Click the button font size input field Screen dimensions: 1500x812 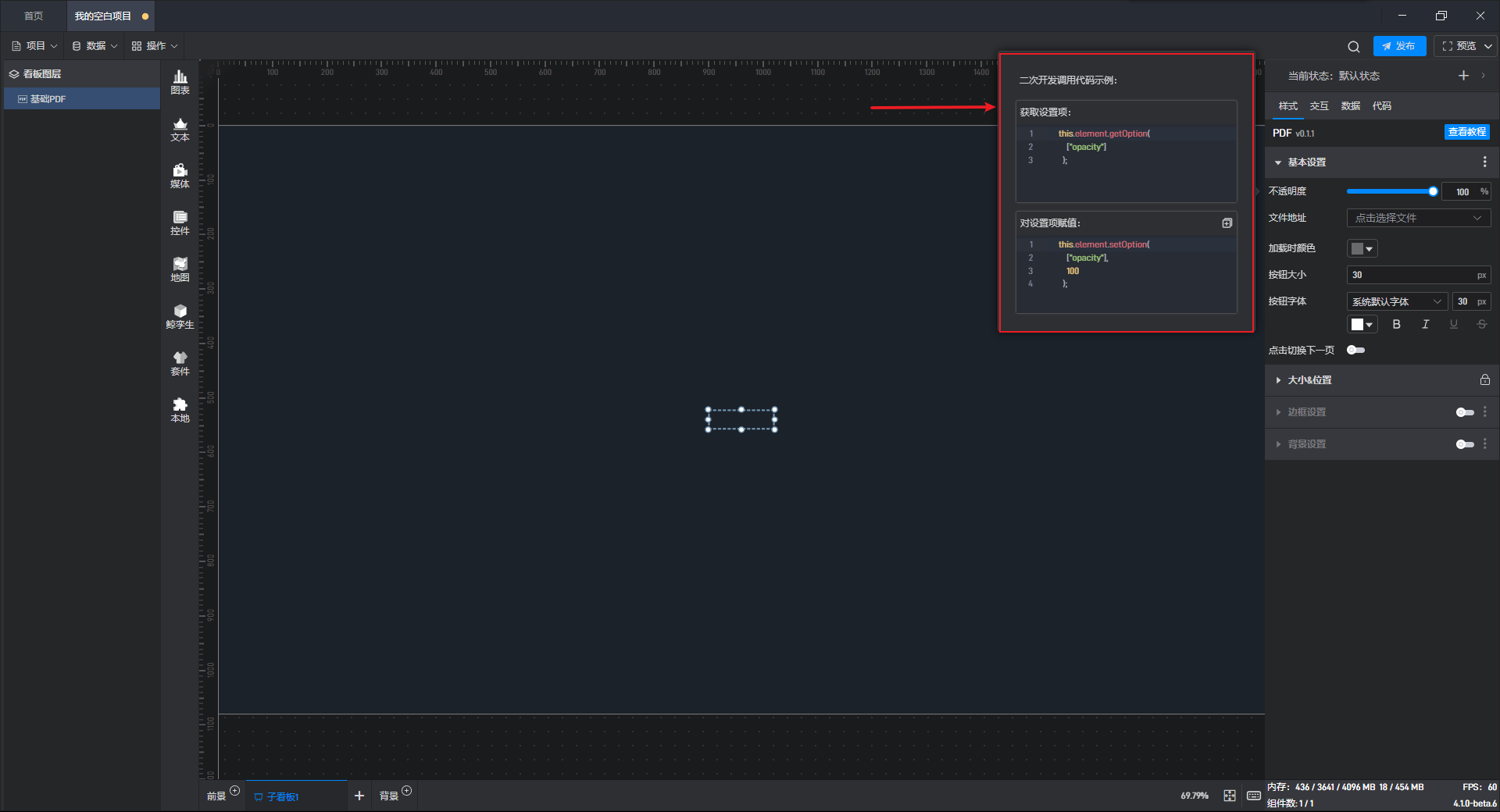tap(1471, 301)
